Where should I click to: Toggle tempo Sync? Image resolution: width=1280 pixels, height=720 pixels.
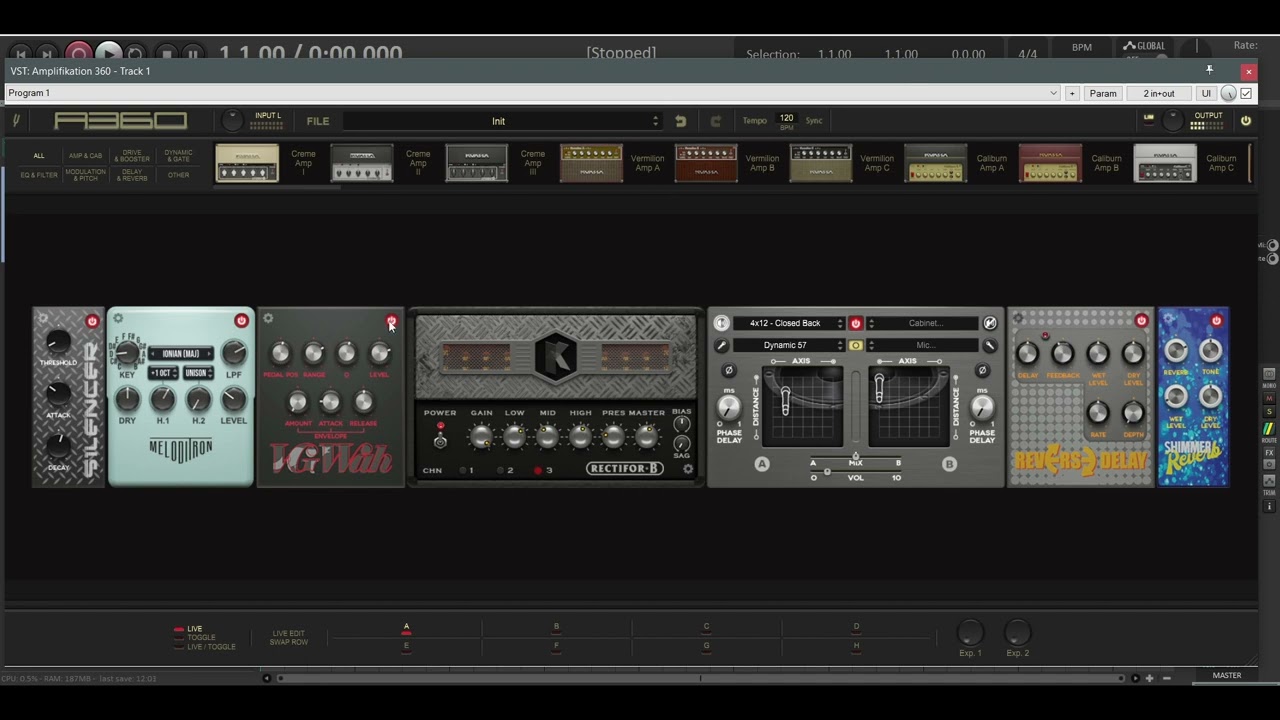[x=814, y=121]
